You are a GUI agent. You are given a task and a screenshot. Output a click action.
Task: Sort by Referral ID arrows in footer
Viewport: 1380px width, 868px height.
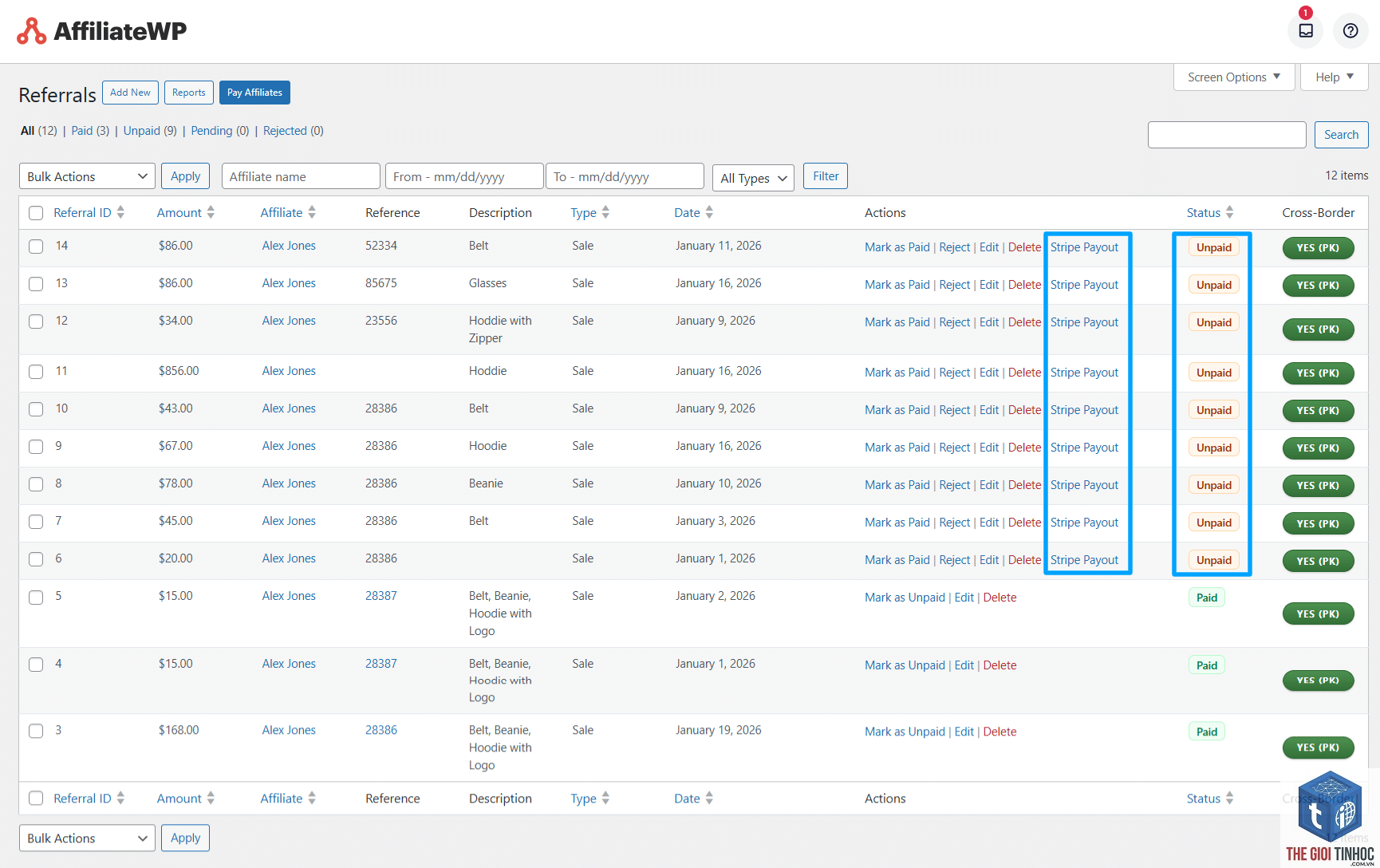(120, 798)
